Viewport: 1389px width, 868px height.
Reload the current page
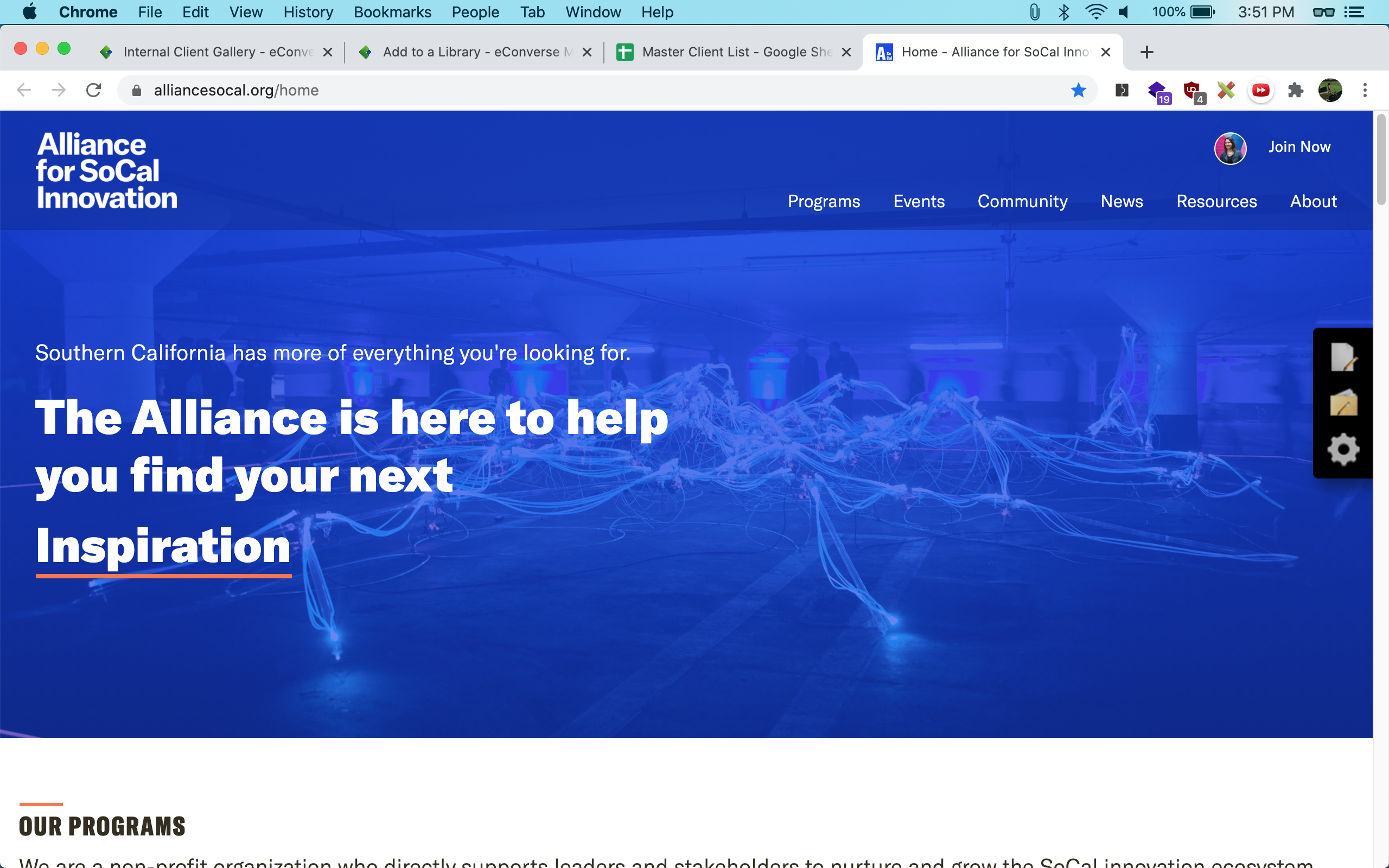pos(93,90)
